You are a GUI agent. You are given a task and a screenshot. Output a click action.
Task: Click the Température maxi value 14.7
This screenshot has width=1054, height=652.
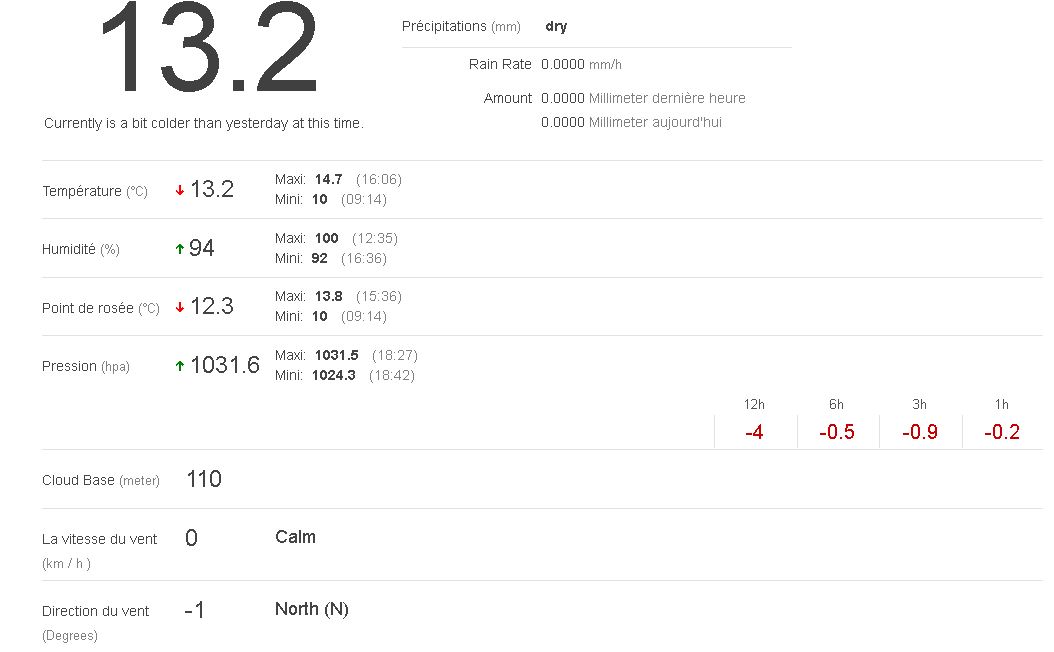click(328, 179)
